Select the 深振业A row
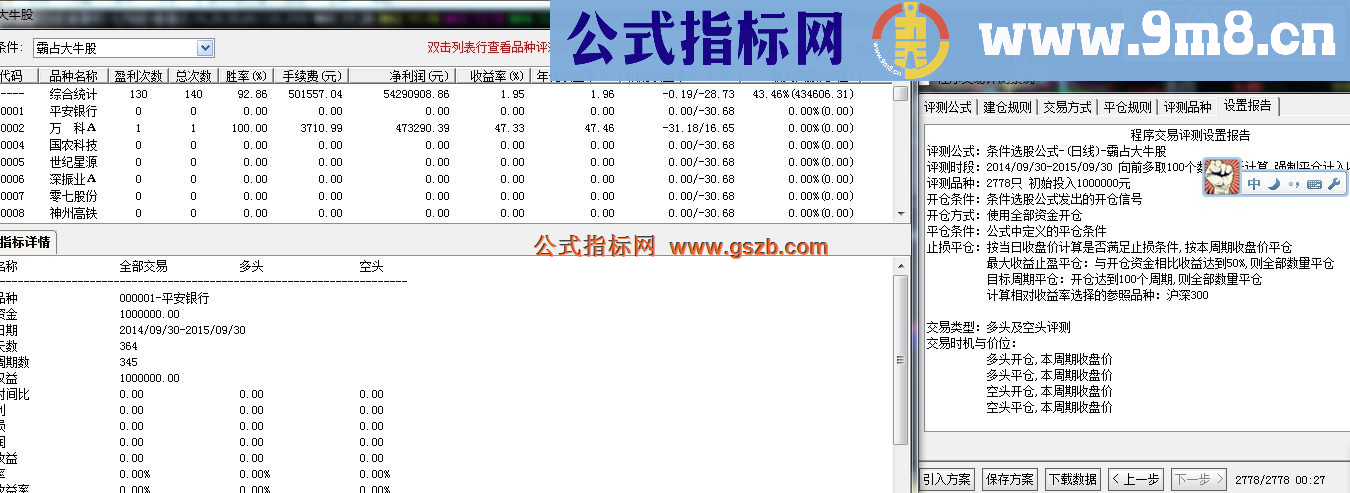This screenshot has width=1350, height=493. click(446, 179)
